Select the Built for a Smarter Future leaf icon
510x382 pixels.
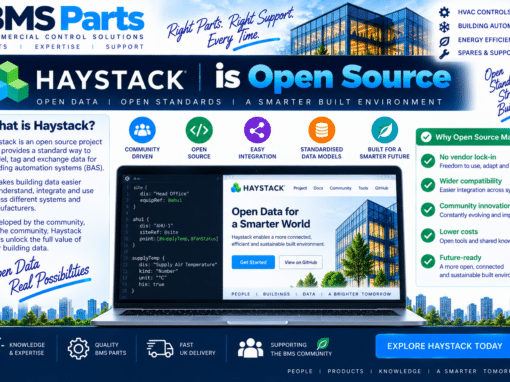(x=384, y=130)
